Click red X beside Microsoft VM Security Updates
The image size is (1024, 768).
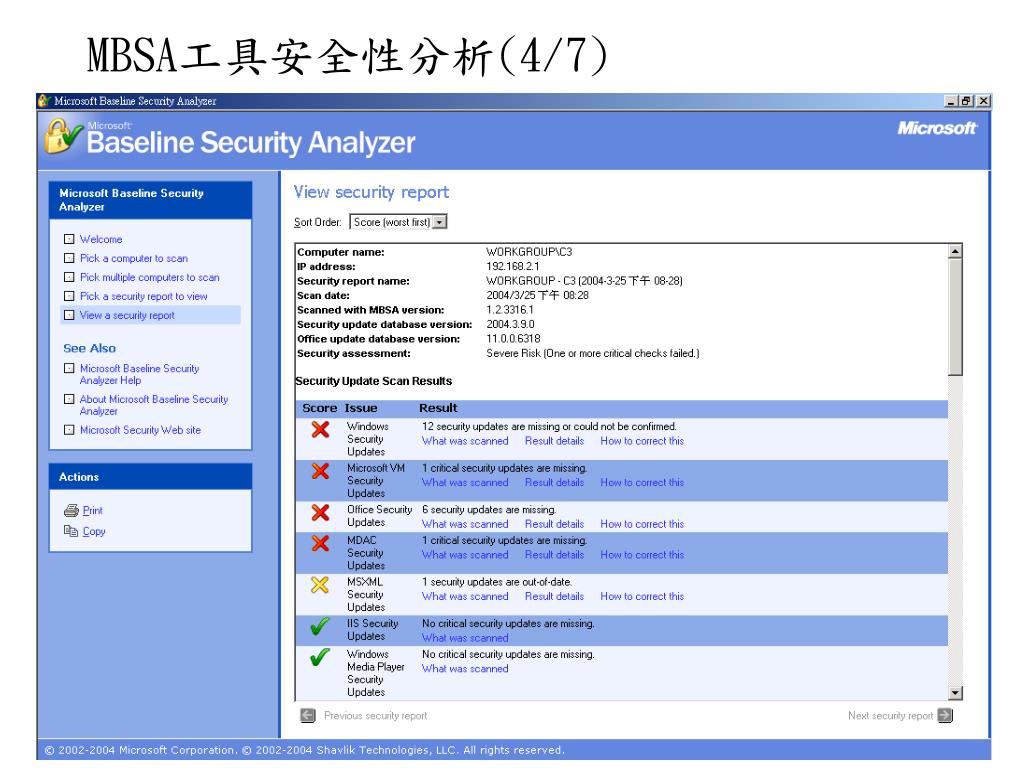point(320,471)
